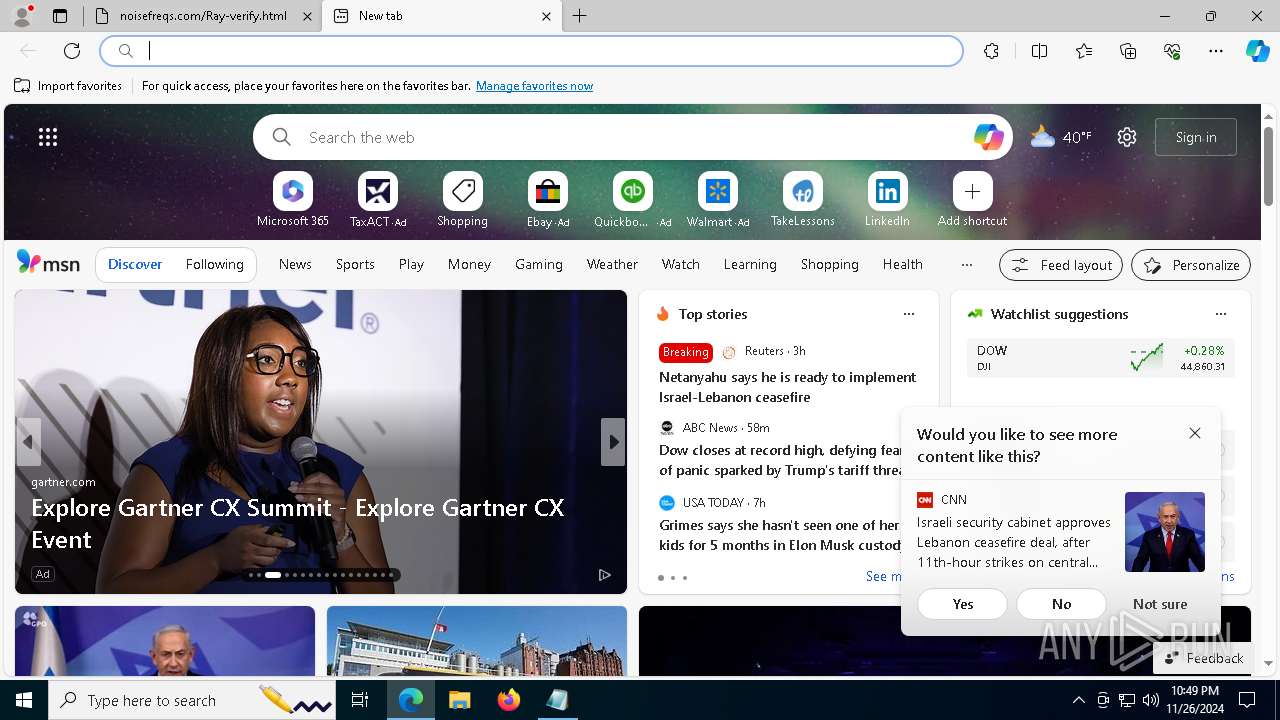Open the Shopping shortcut tile

pos(462,200)
